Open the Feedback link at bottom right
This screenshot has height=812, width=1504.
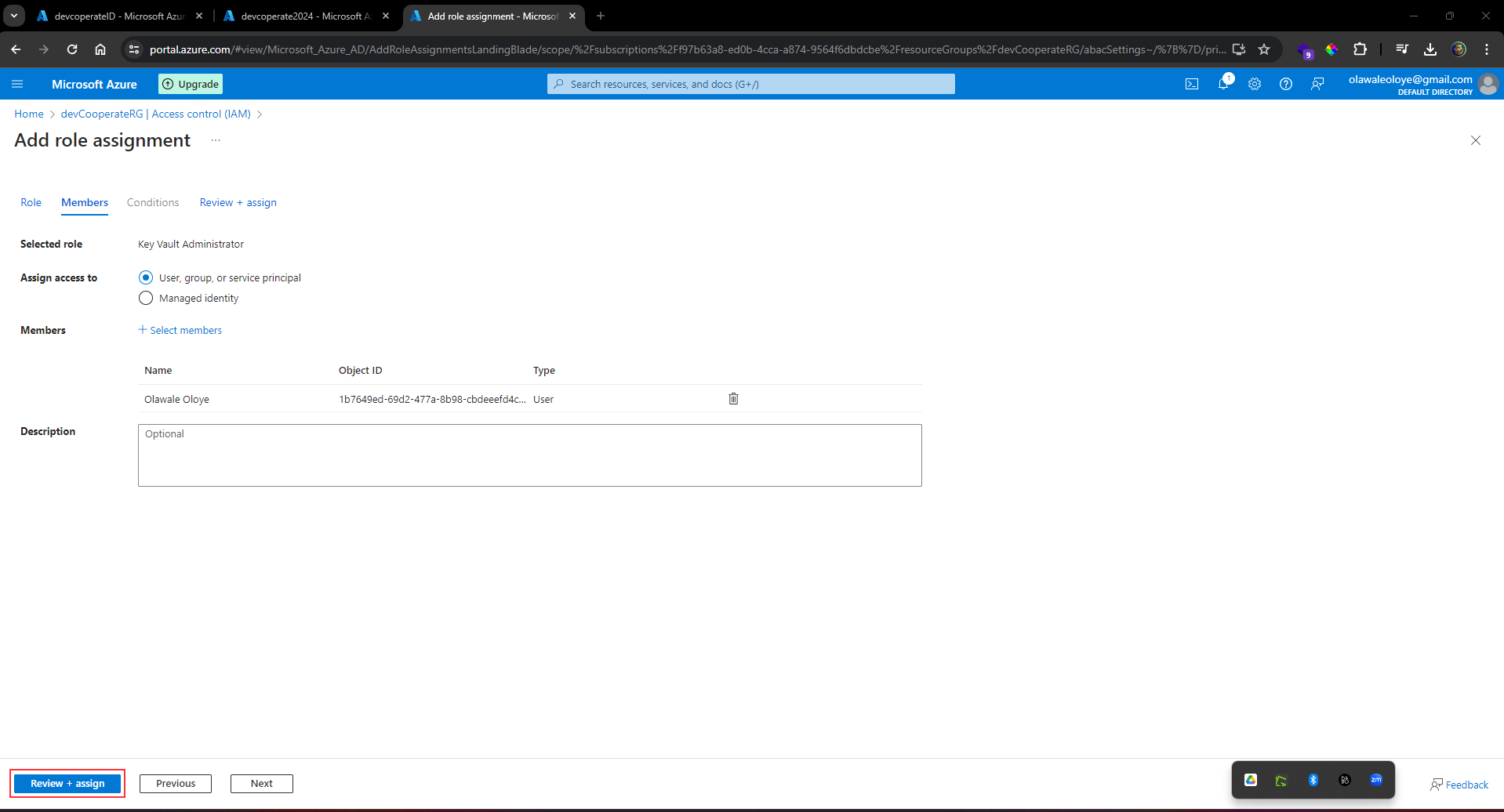(x=1459, y=785)
